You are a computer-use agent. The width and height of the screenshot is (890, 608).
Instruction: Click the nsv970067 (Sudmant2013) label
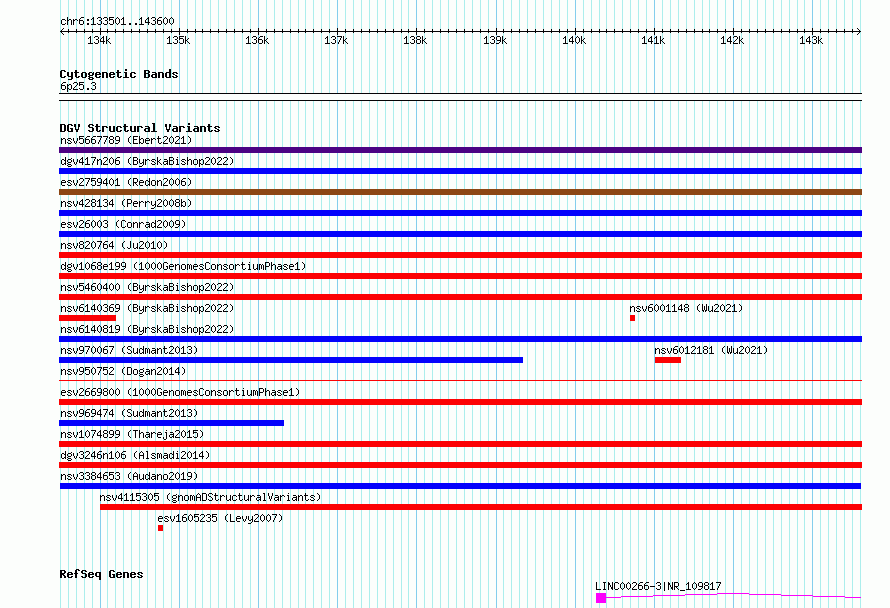coord(129,350)
